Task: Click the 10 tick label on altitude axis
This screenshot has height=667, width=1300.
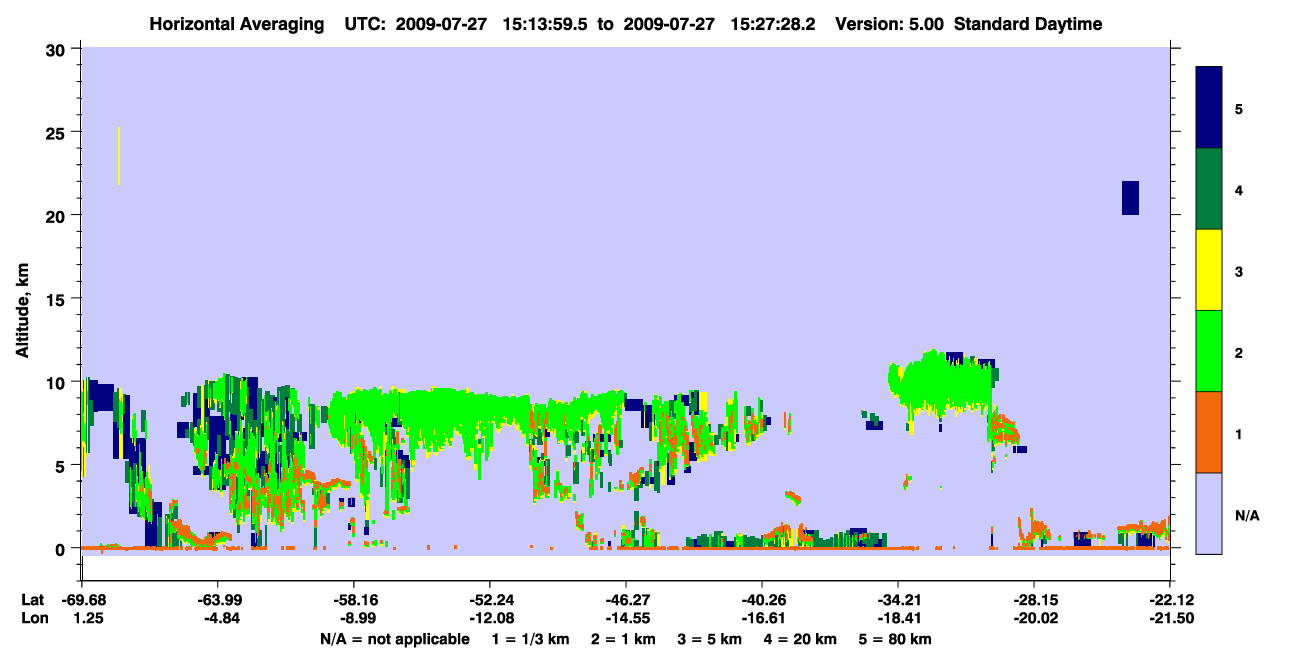Action: (58, 382)
